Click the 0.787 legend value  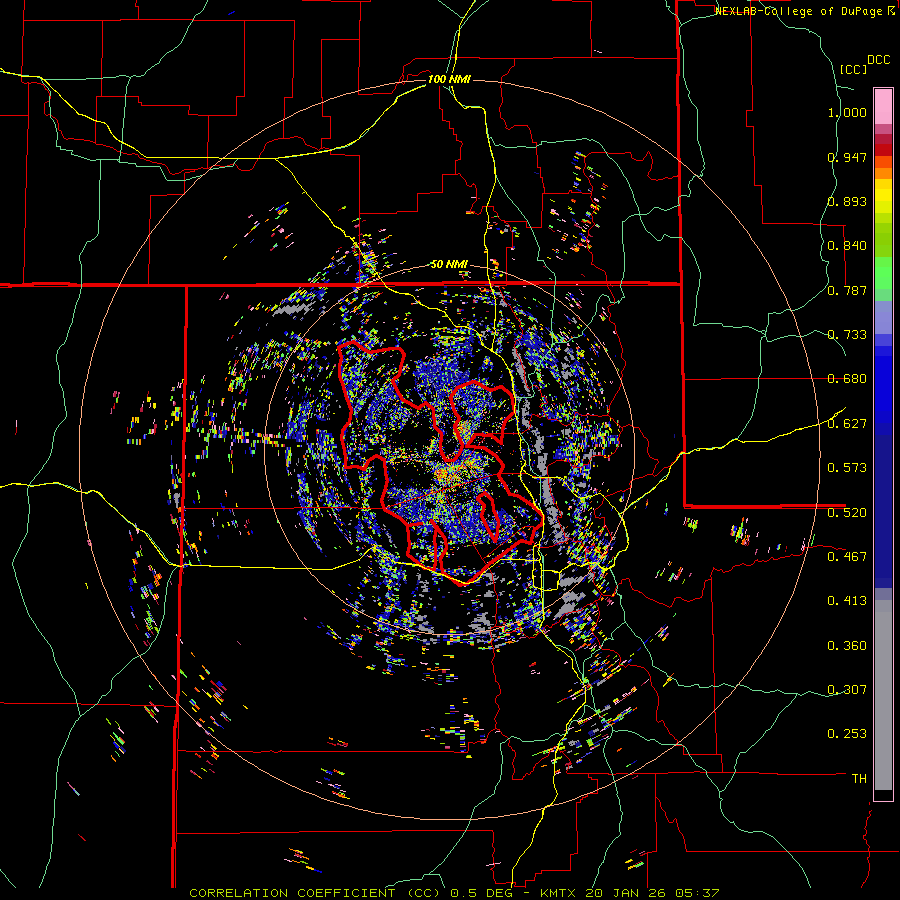coord(847,290)
